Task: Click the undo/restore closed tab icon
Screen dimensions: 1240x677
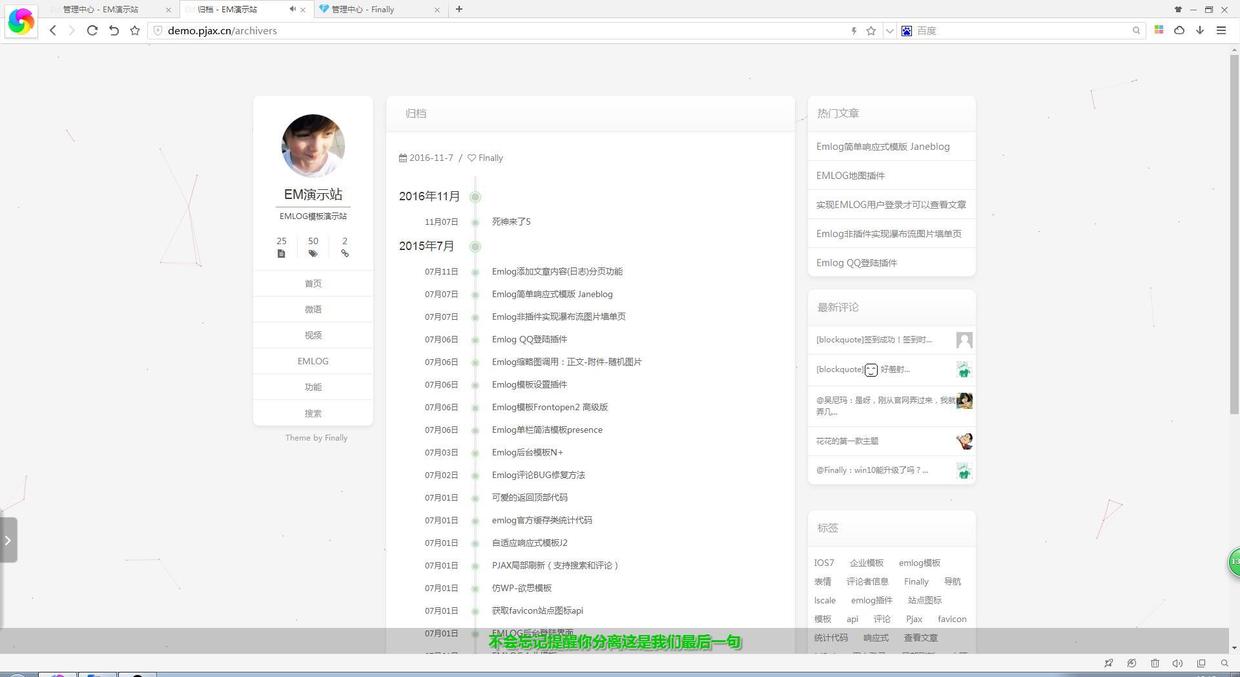Action: pyautogui.click(x=114, y=31)
